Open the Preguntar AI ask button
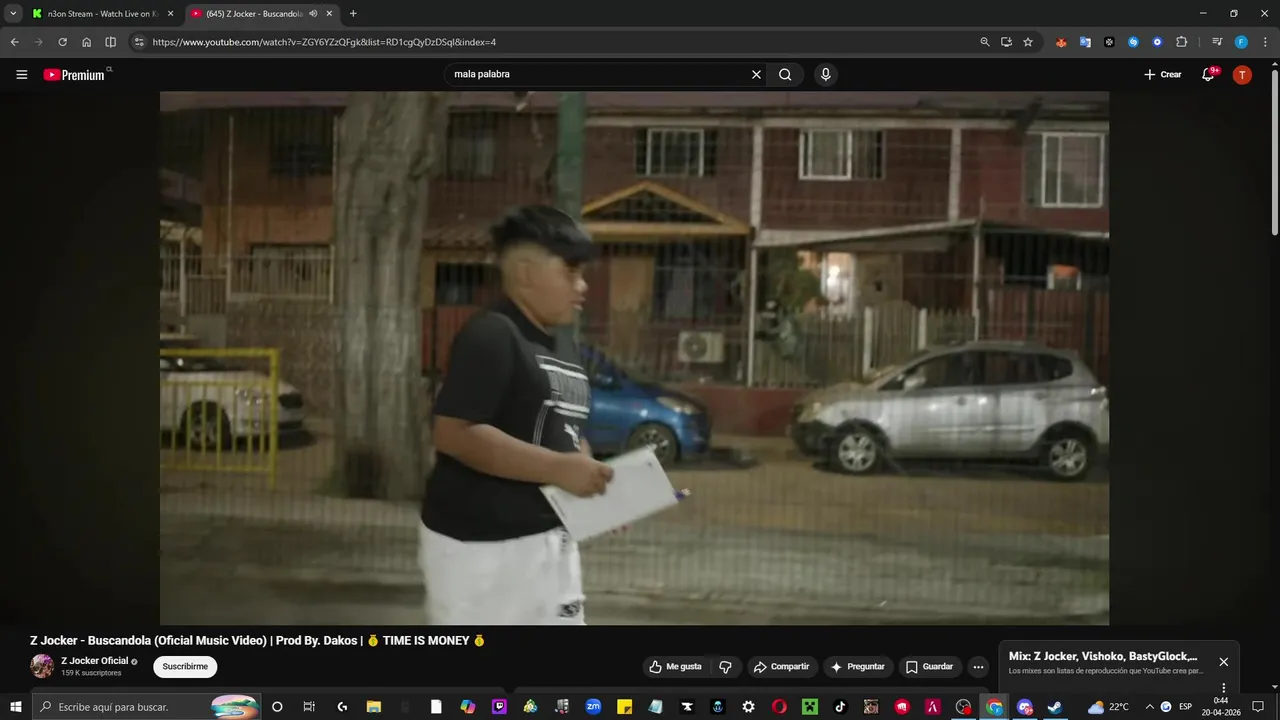Viewport: 1280px width, 720px height. tap(858, 667)
